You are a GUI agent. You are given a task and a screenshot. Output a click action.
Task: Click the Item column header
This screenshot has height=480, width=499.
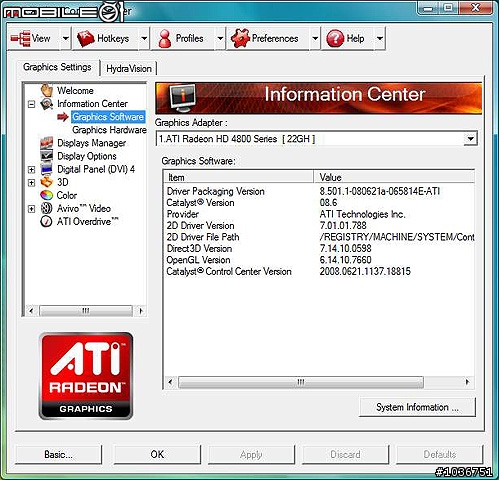[x=239, y=177]
